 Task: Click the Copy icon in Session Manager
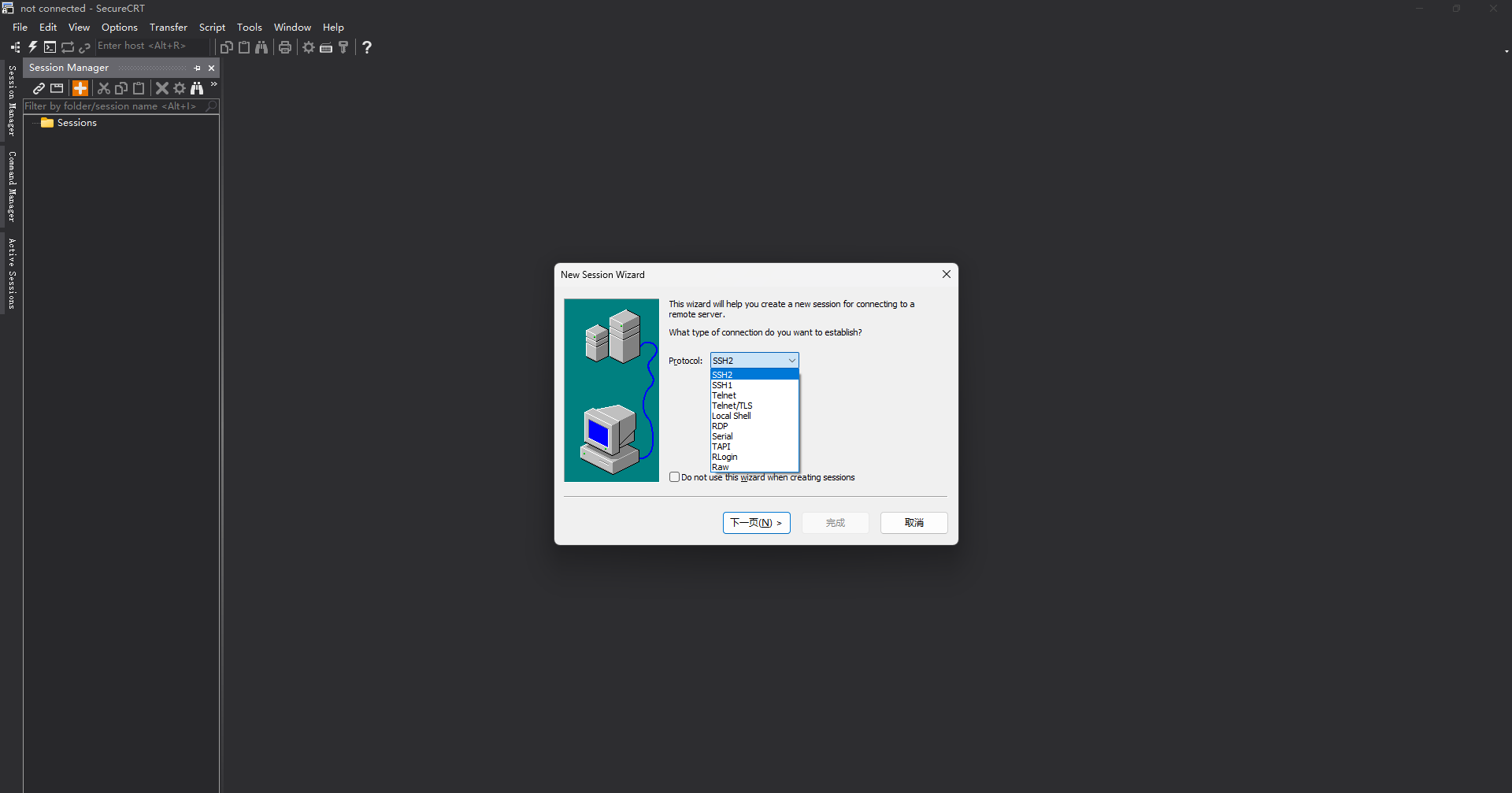(x=121, y=88)
